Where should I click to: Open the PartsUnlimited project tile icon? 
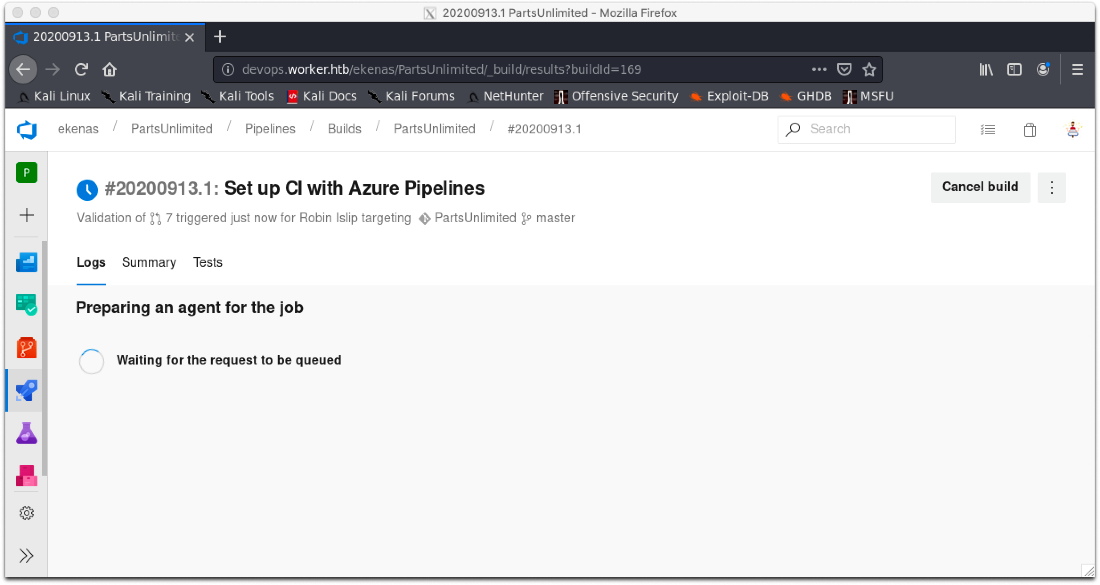(27, 173)
